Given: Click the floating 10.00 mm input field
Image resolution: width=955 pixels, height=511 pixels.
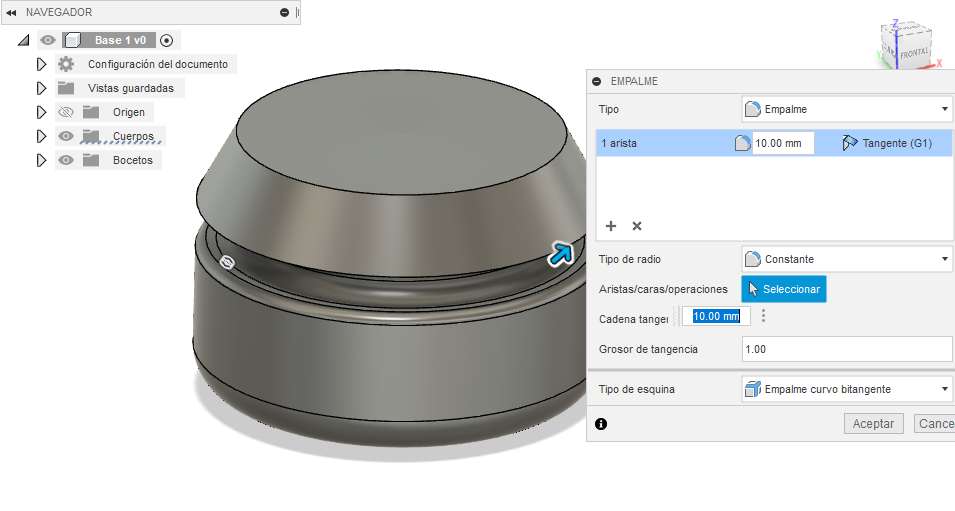Looking at the screenshot, I should pos(716,316).
